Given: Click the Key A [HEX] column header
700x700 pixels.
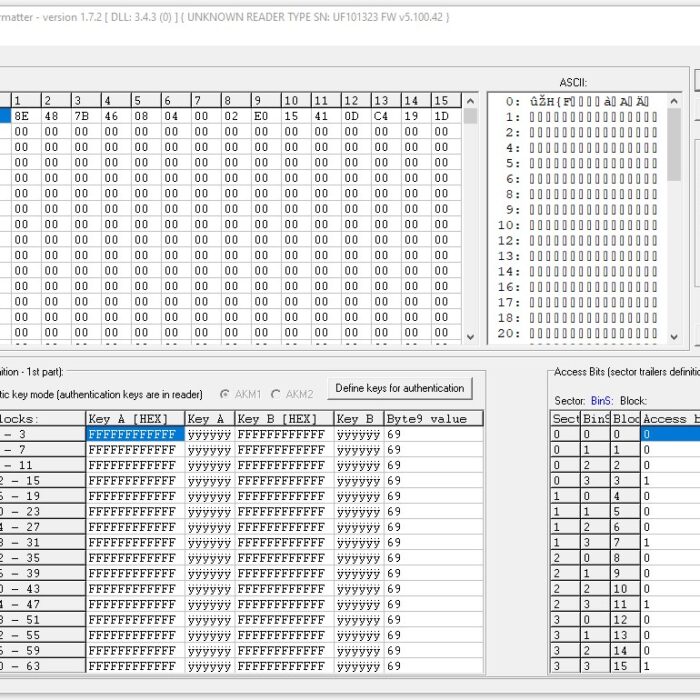Looking at the screenshot, I should pos(135,419).
